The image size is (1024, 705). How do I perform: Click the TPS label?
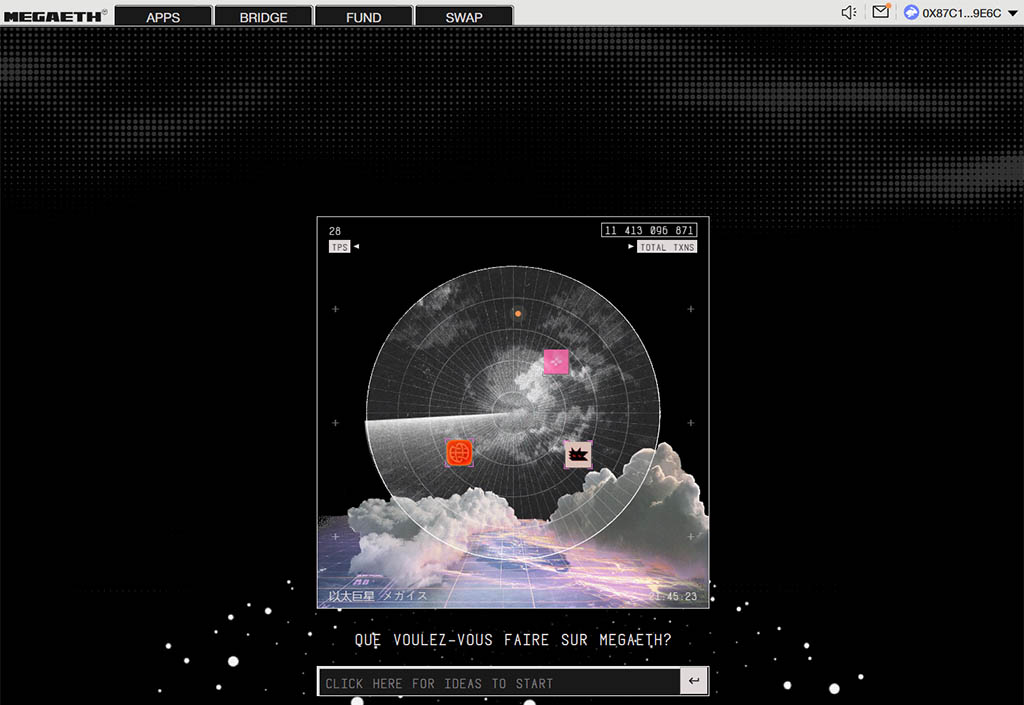[x=339, y=247]
